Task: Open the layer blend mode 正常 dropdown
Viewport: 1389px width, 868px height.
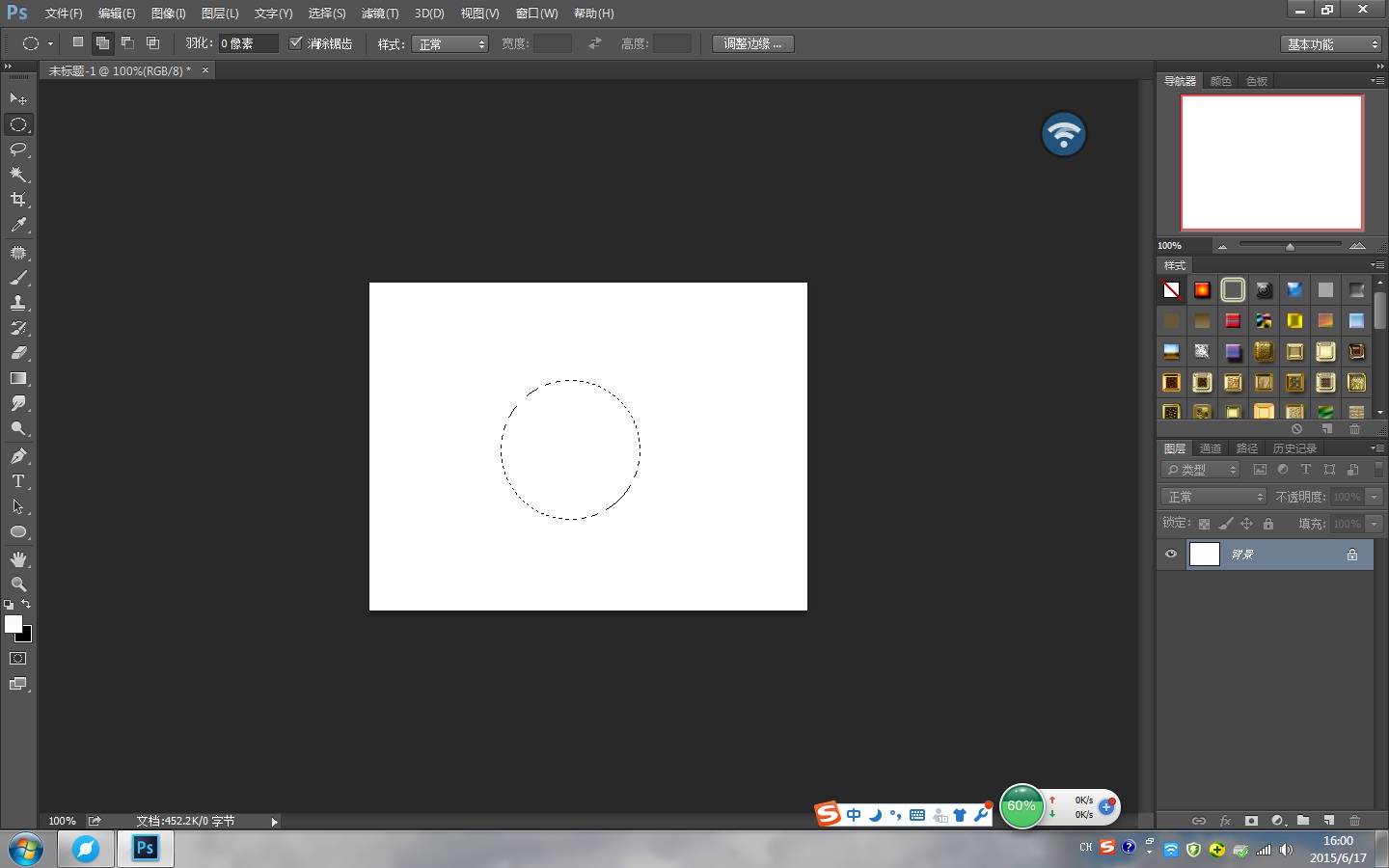Action: [x=1213, y=497]
